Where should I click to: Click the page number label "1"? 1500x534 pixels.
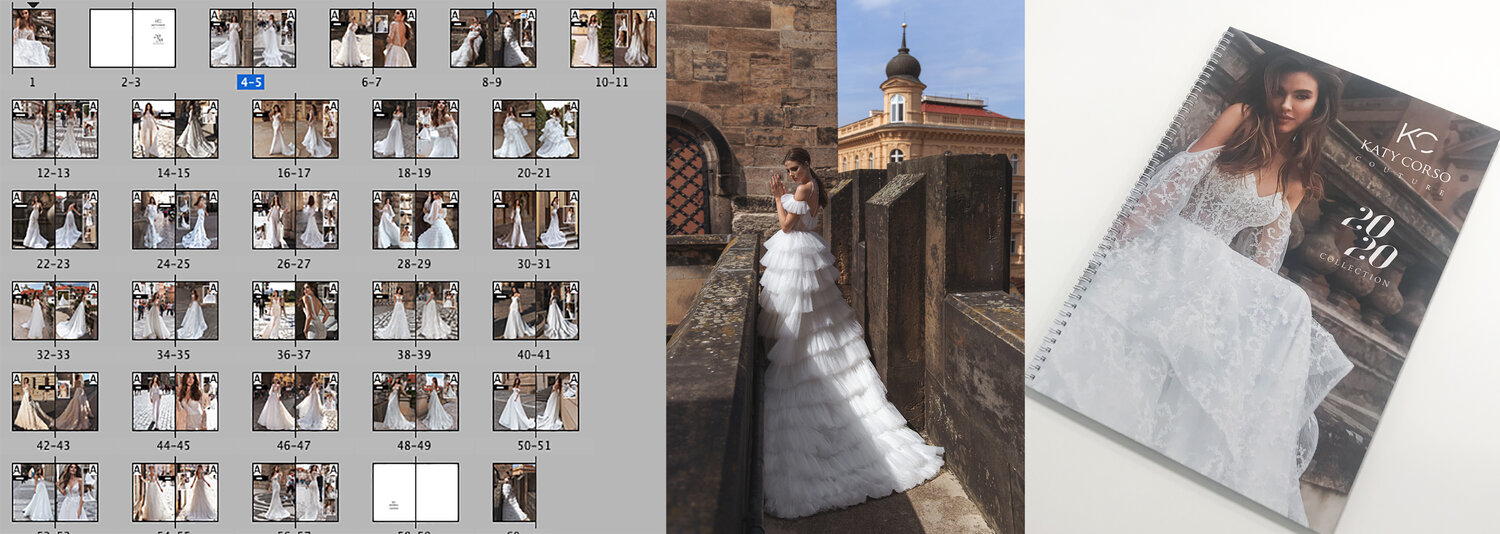[x=32, y=82]
